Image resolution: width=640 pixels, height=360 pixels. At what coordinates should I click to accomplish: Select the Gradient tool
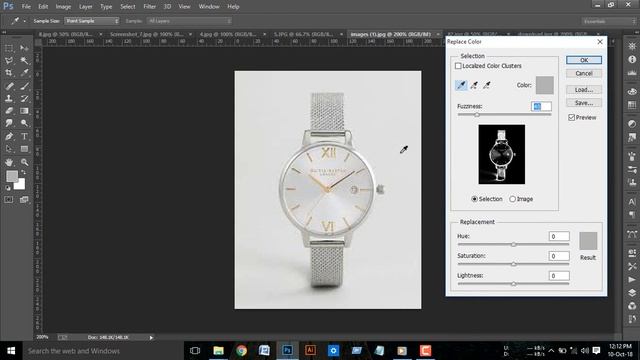coord(24,111)
